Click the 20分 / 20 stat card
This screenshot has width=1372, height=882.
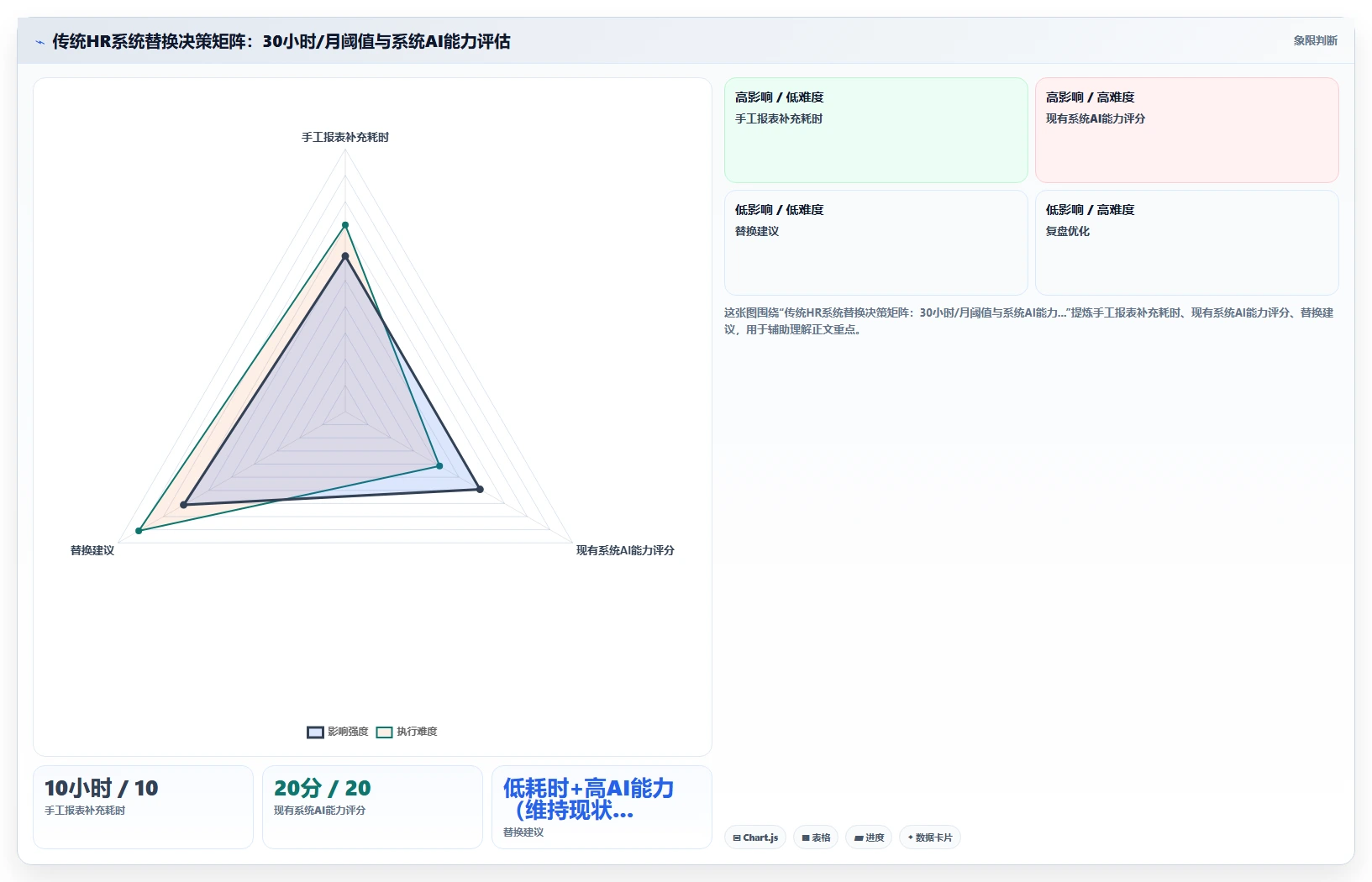click(372, 807)
